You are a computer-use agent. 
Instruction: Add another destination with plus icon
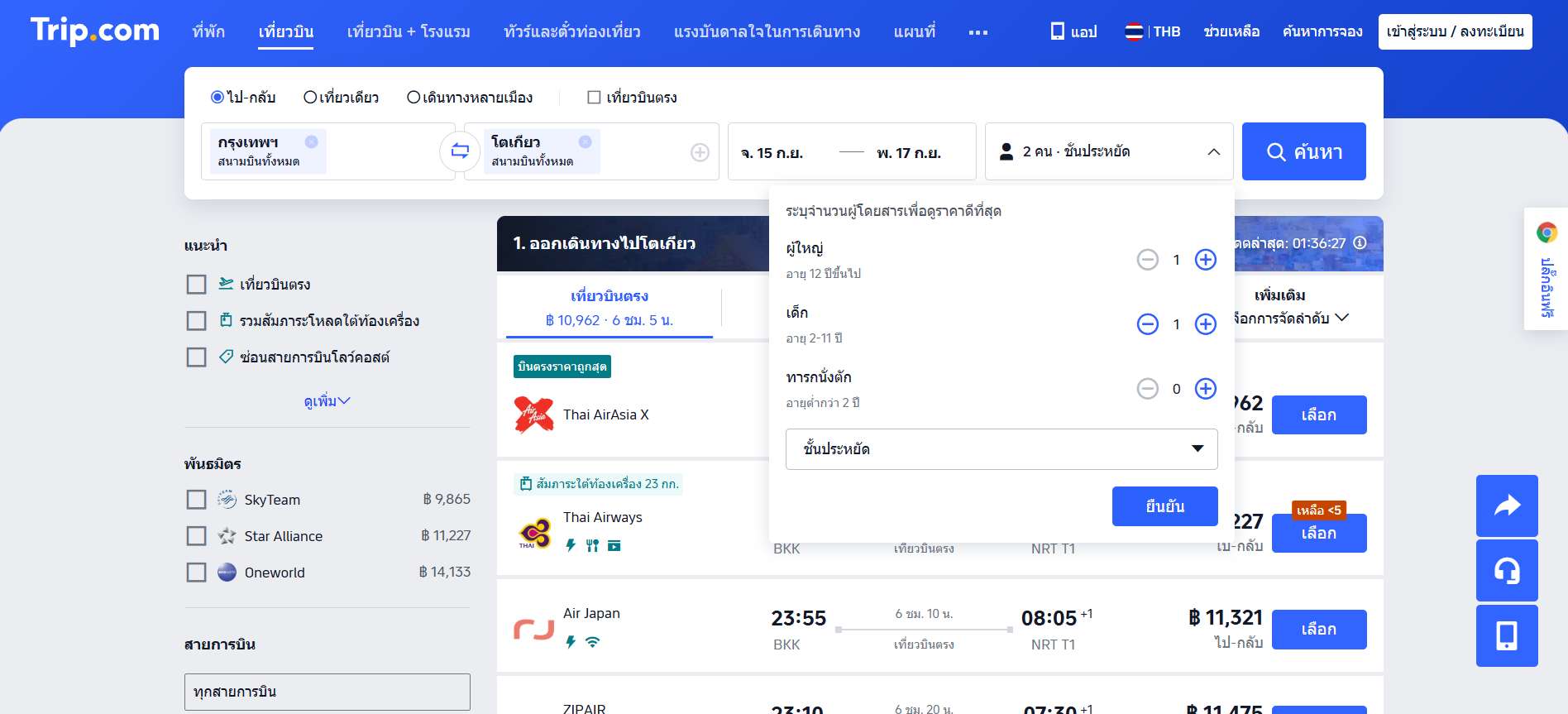tap(700, 152)
